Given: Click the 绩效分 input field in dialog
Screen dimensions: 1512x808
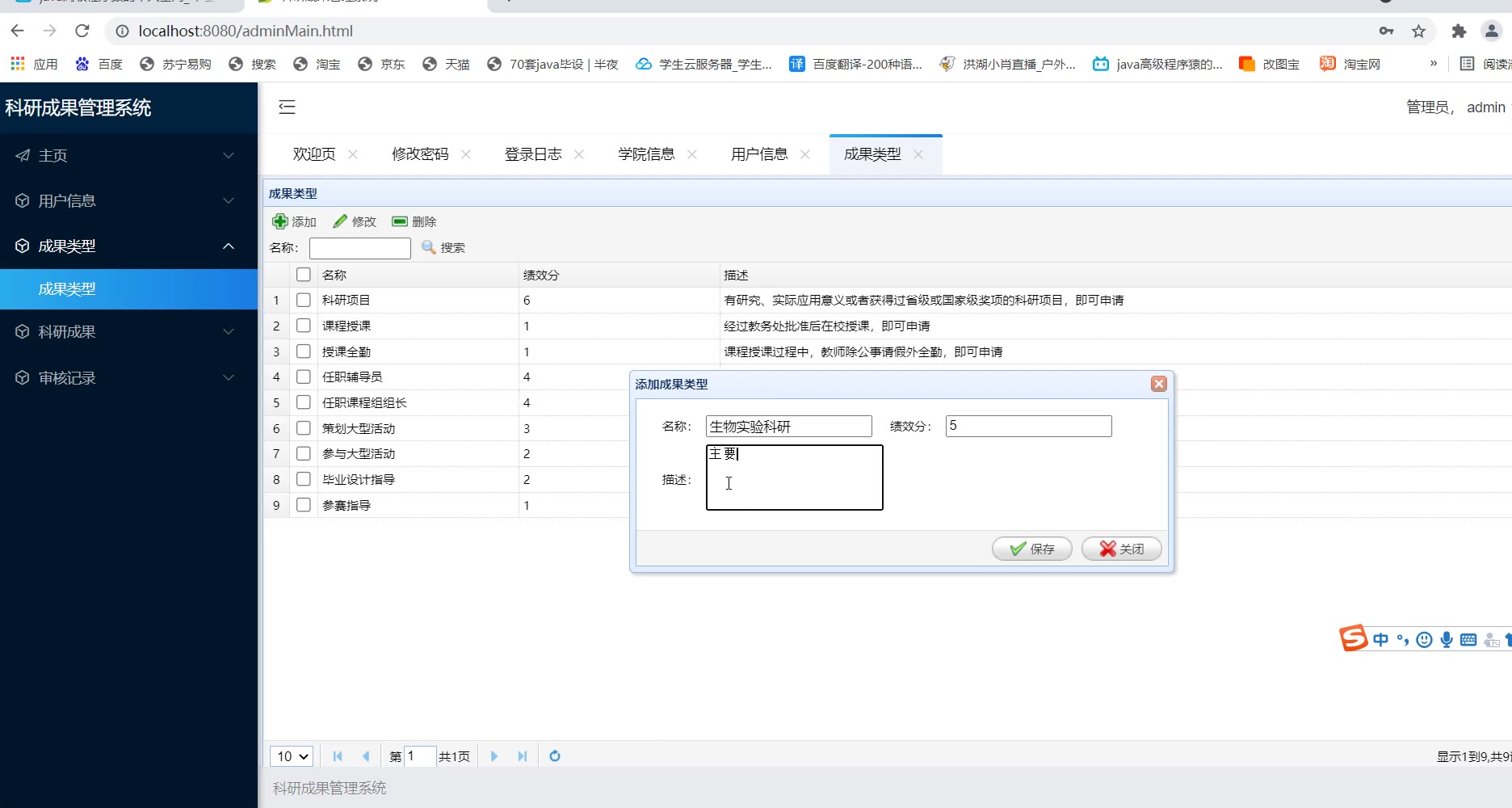Looking at the screenshot, I should point(1028,426).
